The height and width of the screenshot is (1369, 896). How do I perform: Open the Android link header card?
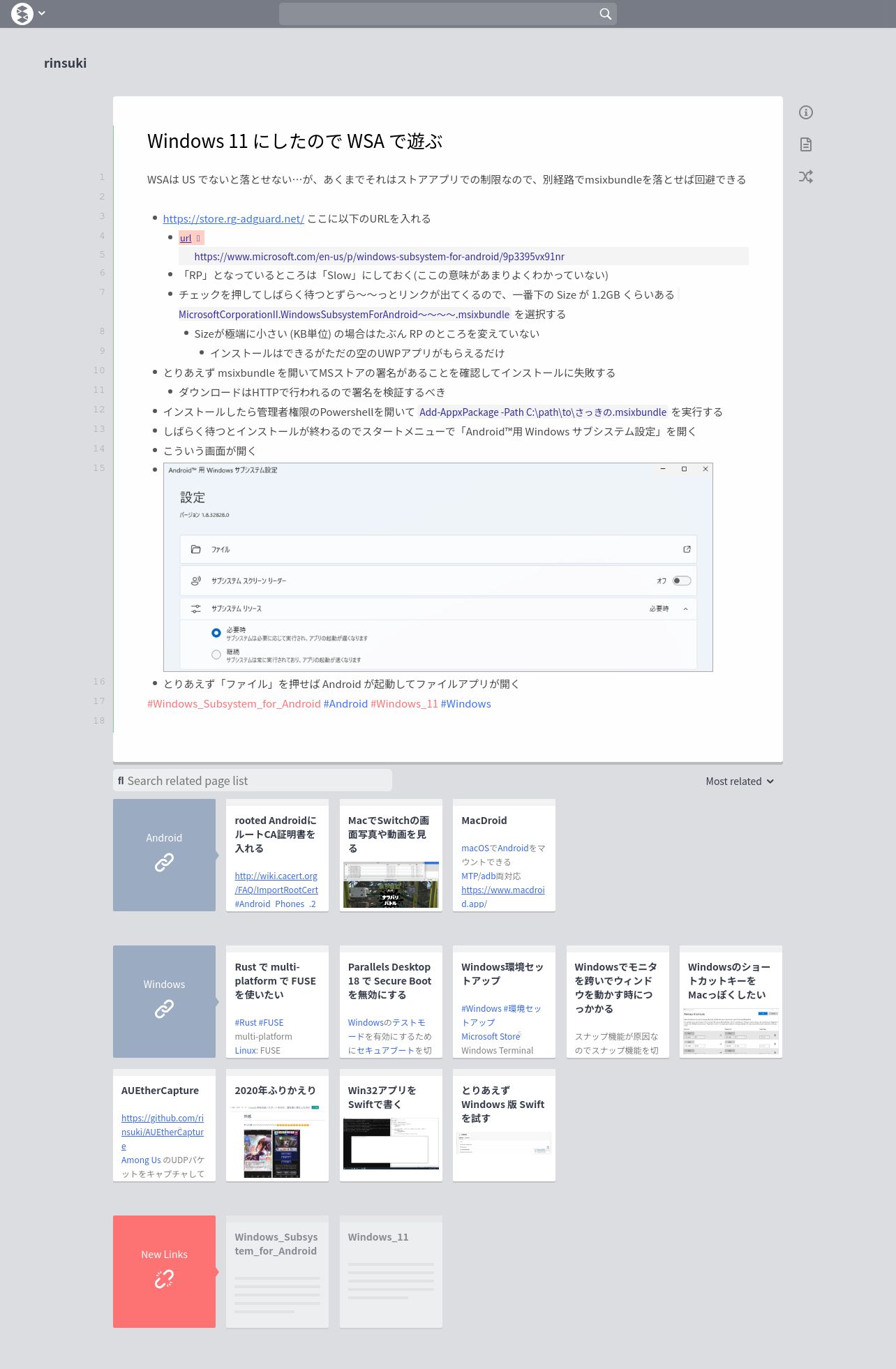coord(164,855)
